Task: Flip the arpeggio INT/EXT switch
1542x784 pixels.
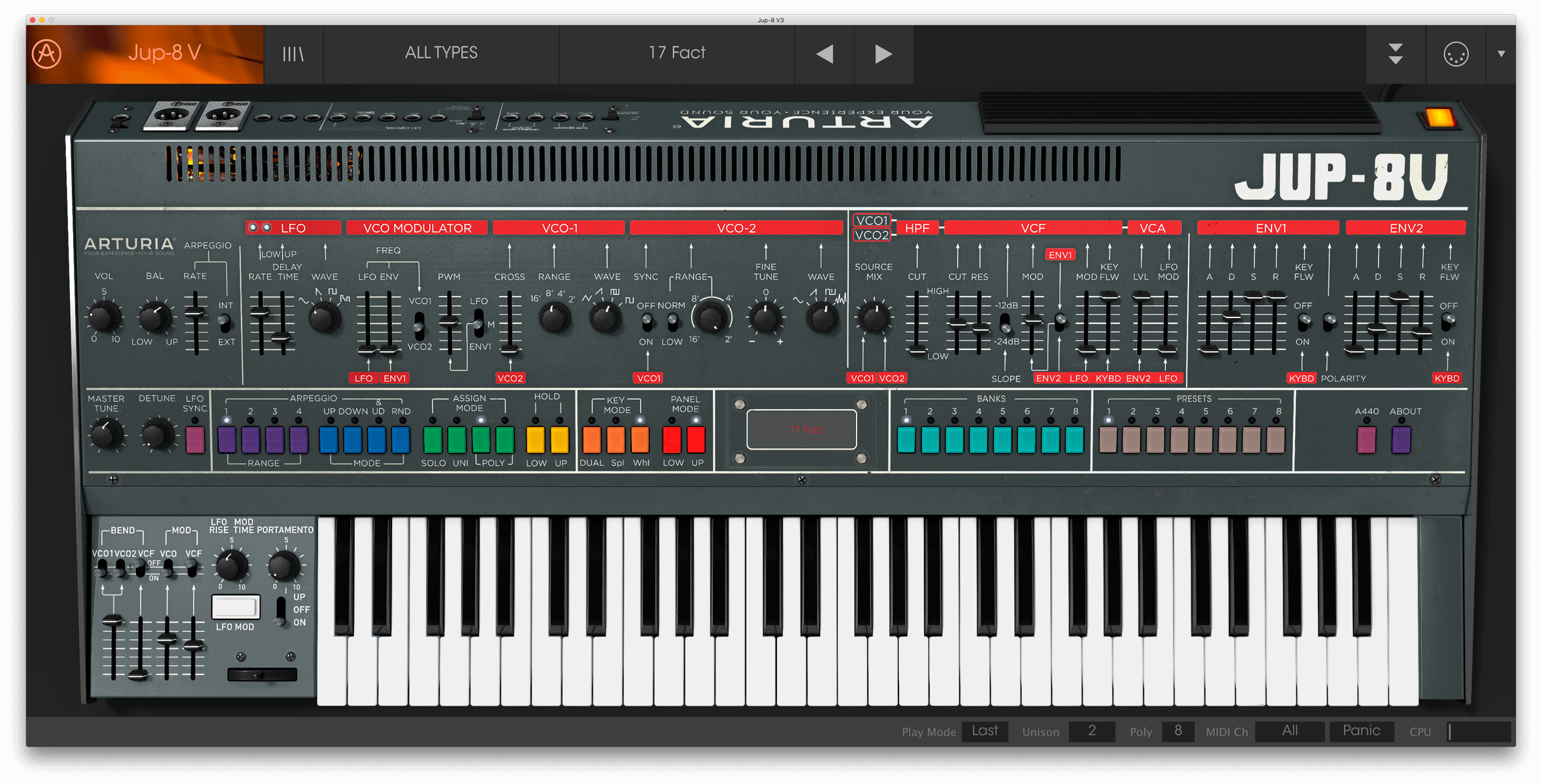Action: click(x=224, y=322)
